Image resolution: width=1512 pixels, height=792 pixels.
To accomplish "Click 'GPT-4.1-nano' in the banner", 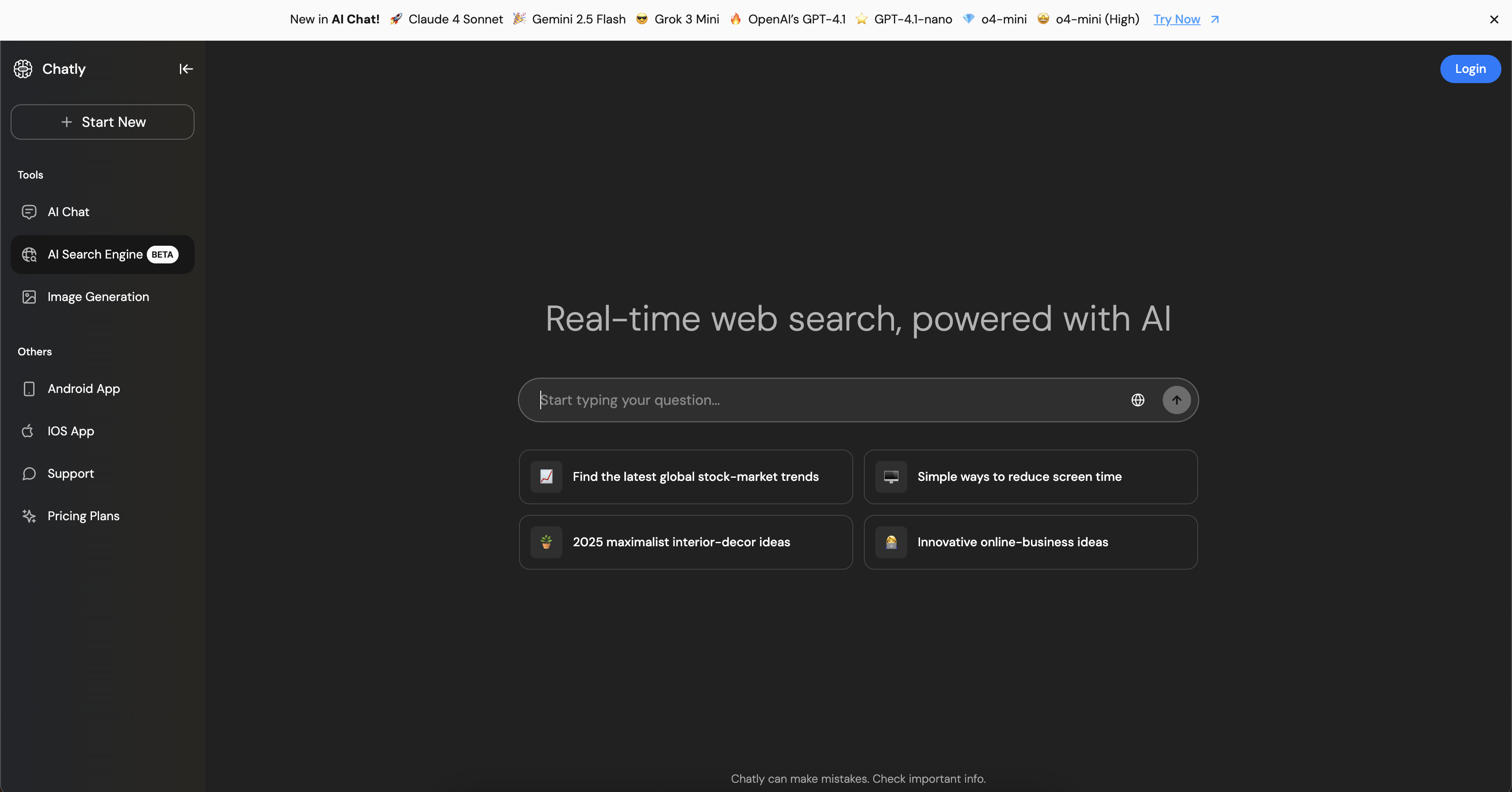I will click(x=913, y=19).
